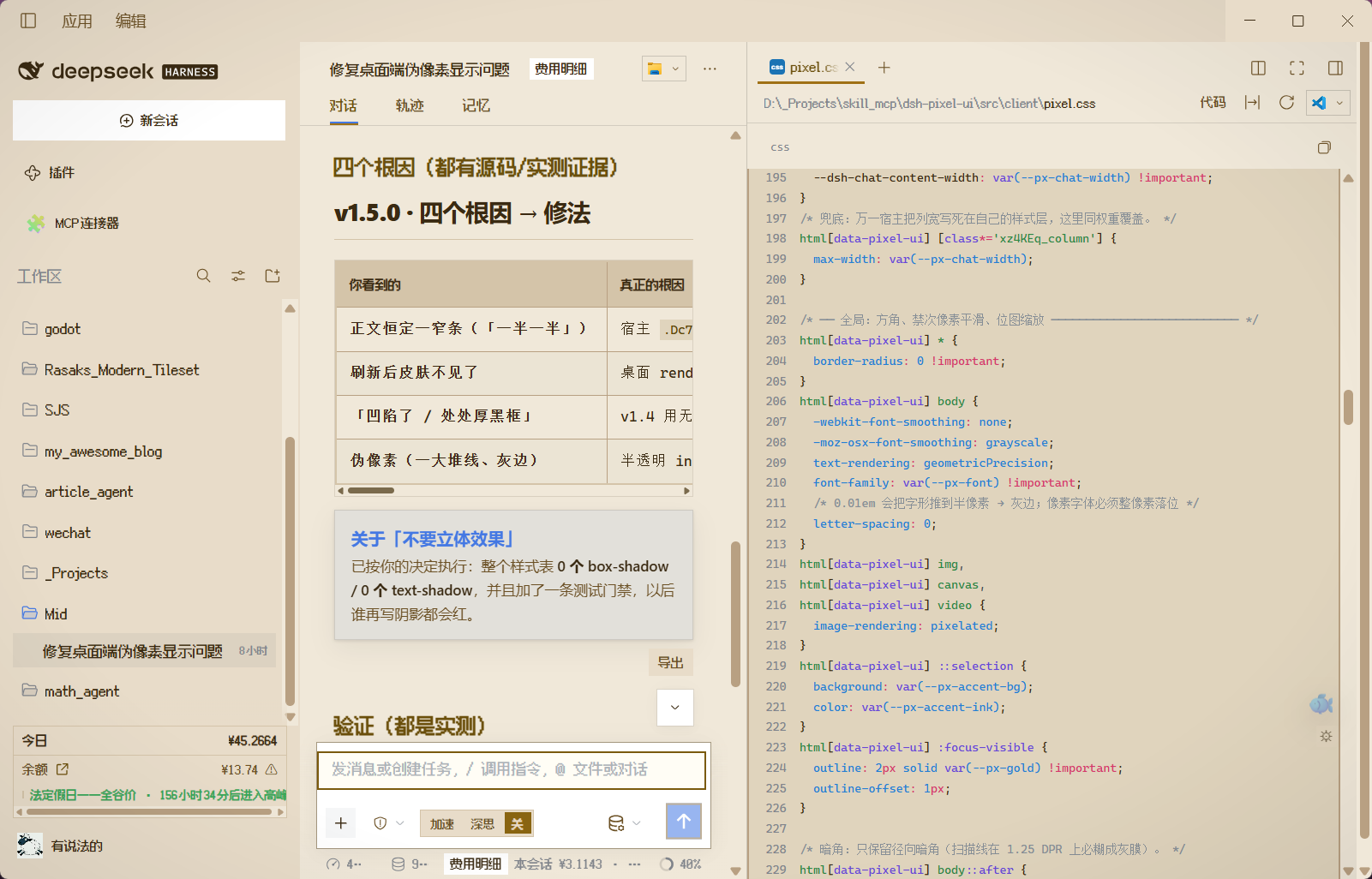Split the editor view
Screen dimensions: 1372x879
tap(1258, 68)
